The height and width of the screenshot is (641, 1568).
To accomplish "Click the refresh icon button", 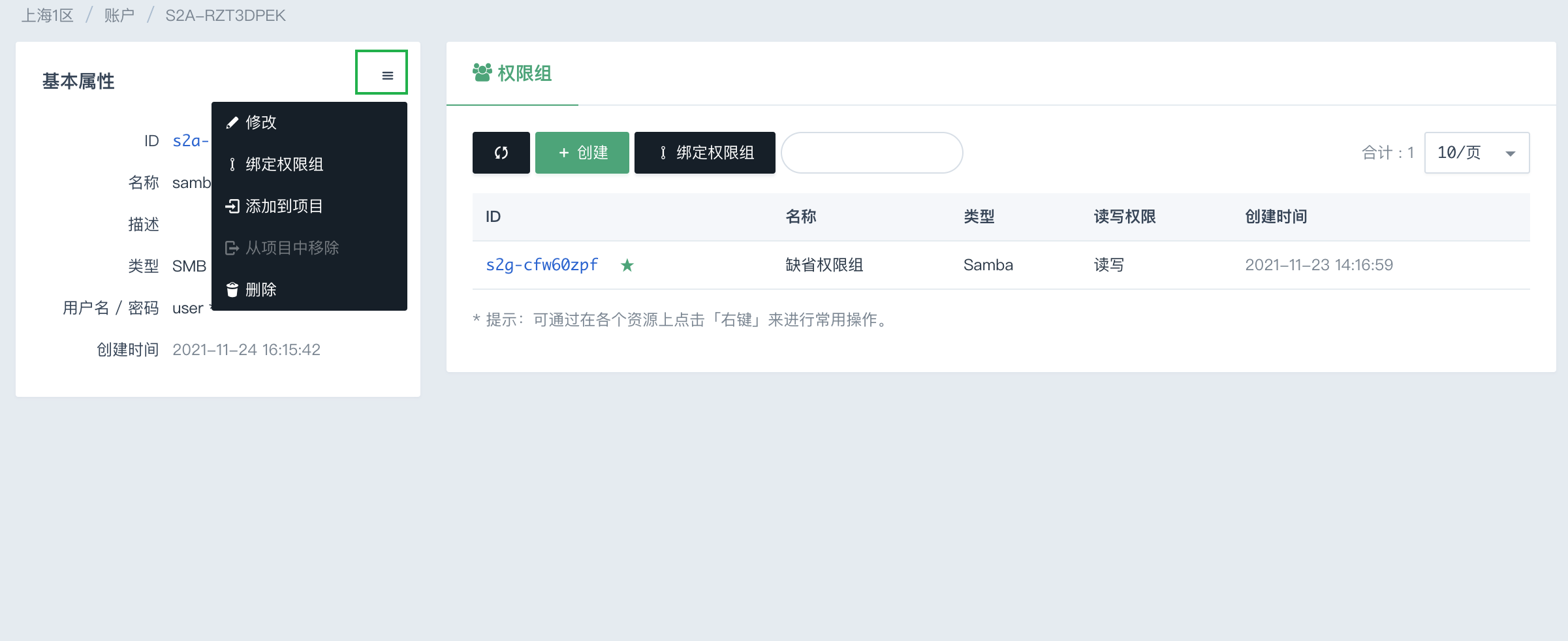I will coord(501,153).
